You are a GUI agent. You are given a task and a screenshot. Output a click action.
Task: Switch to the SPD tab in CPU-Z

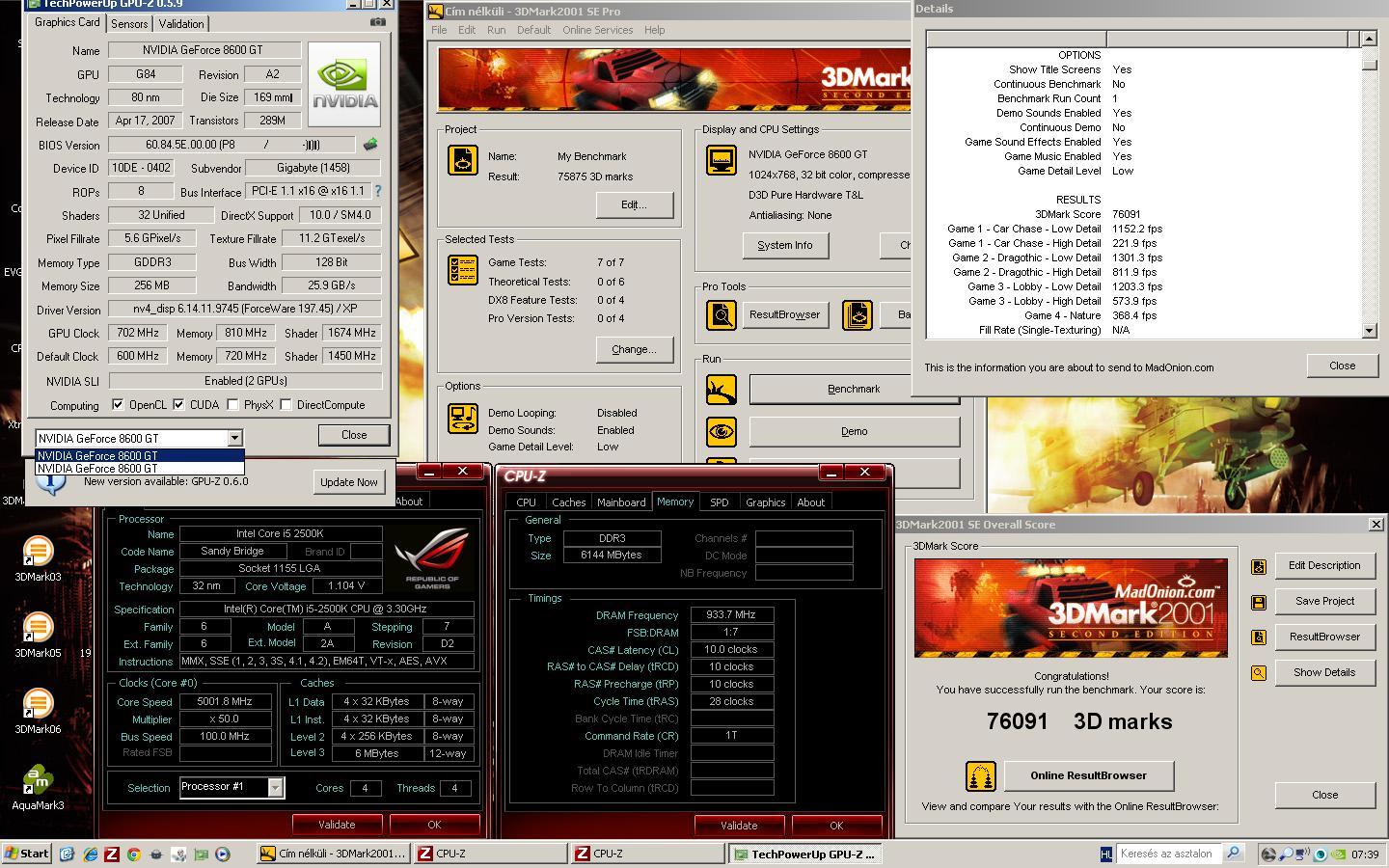(x=719, y=502)
